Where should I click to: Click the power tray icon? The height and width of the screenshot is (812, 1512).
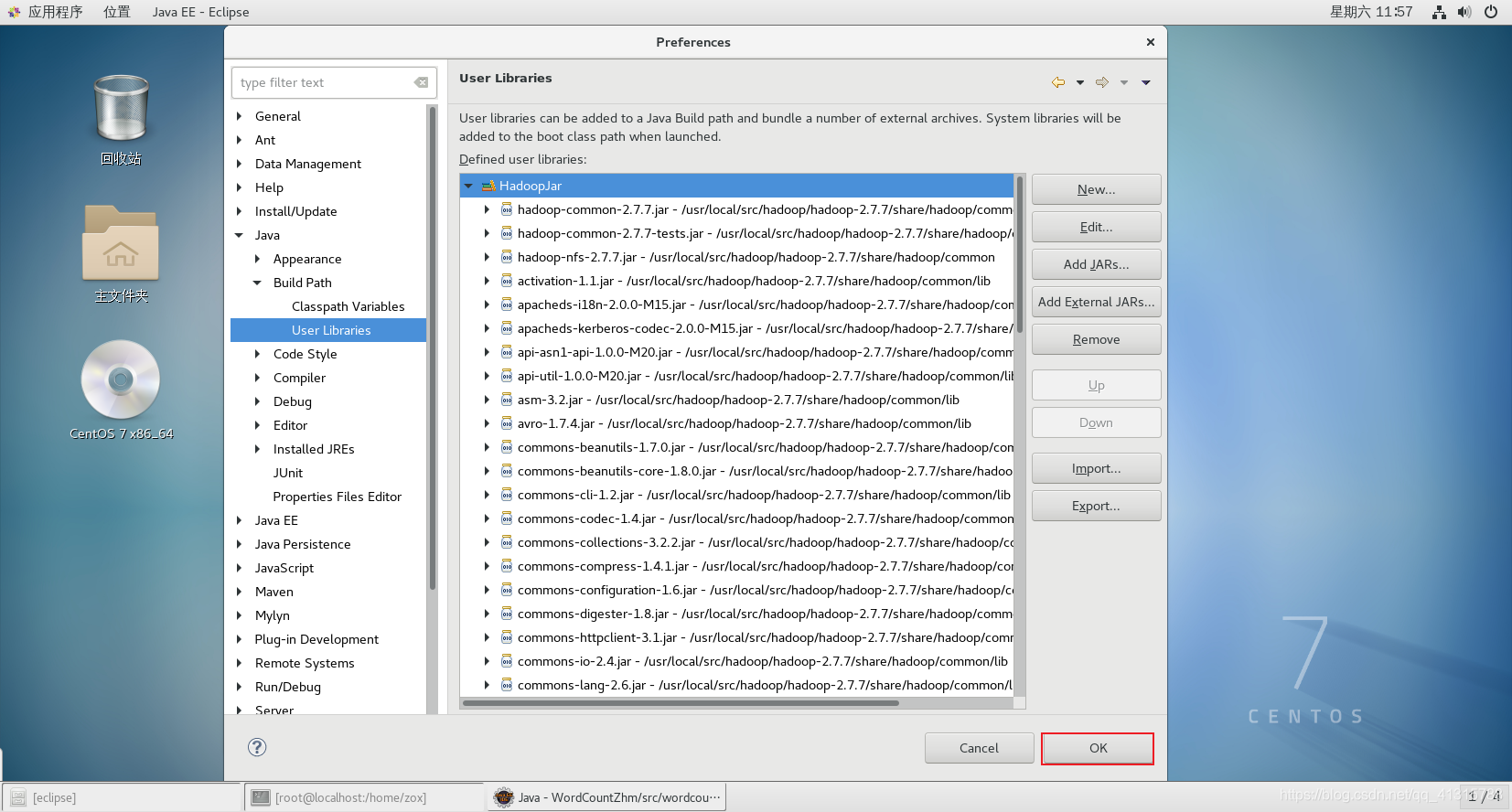tap(1491, 12)
